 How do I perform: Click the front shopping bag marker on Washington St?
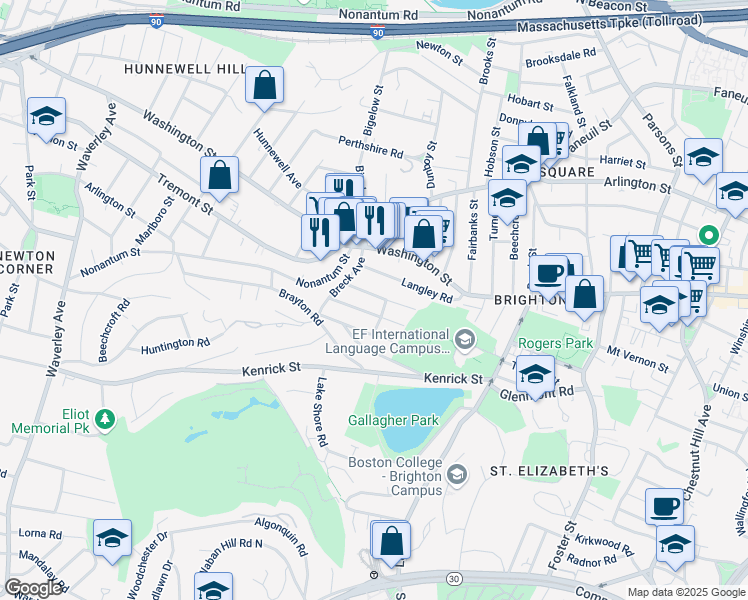tap(424, 235)
